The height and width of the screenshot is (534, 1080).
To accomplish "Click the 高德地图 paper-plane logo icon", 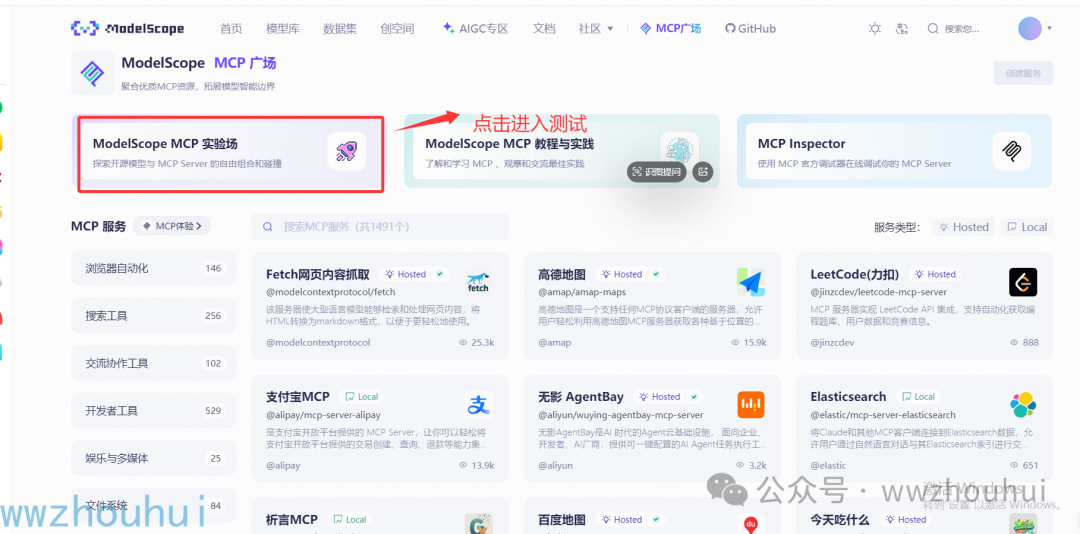I will tap(750, 282).
